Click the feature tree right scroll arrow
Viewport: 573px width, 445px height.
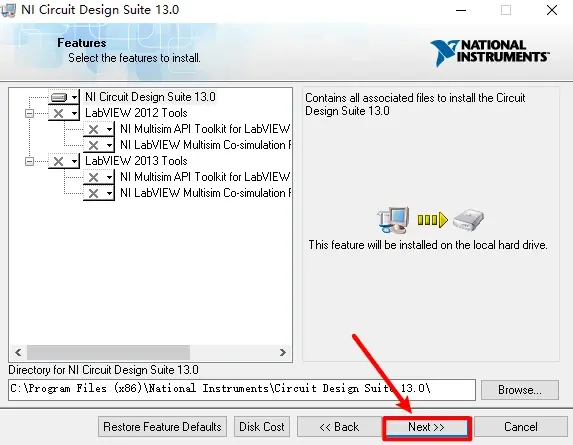[282, 352]
